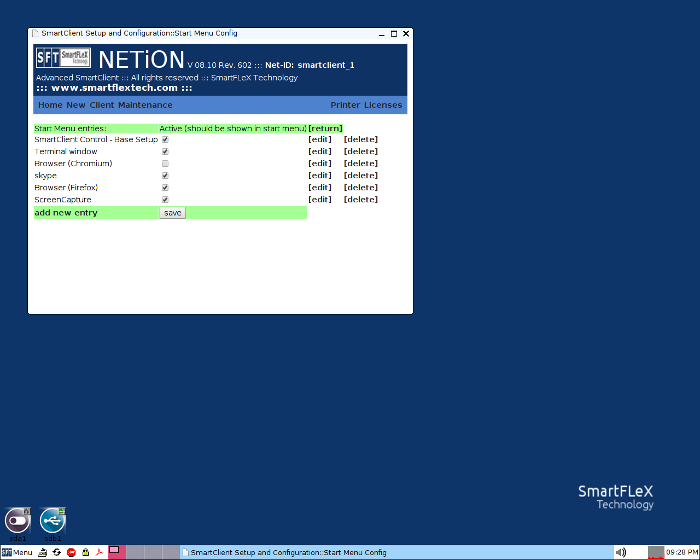This screenshot has height=560, width=700.
Task: Click the 'Start Menu entries:' column header
Action: (x=71, y=129)
